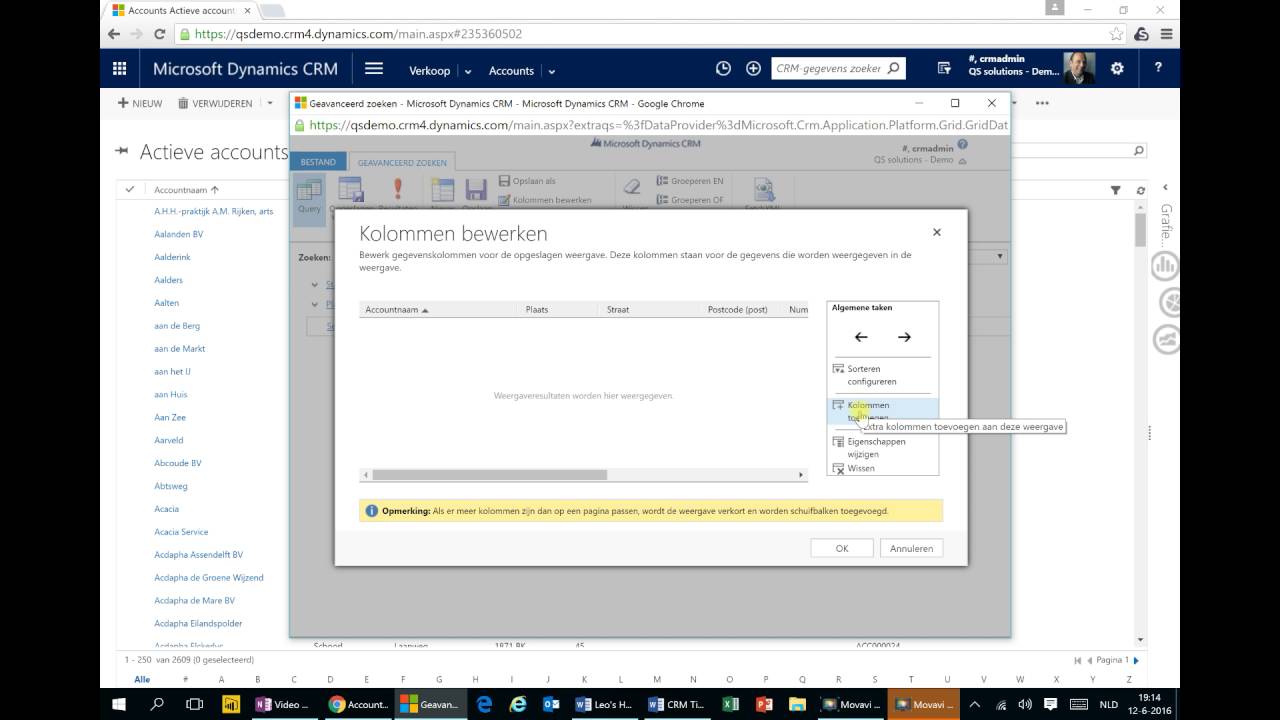Pin the Actieve accounts view

click(x=123, y=151)
